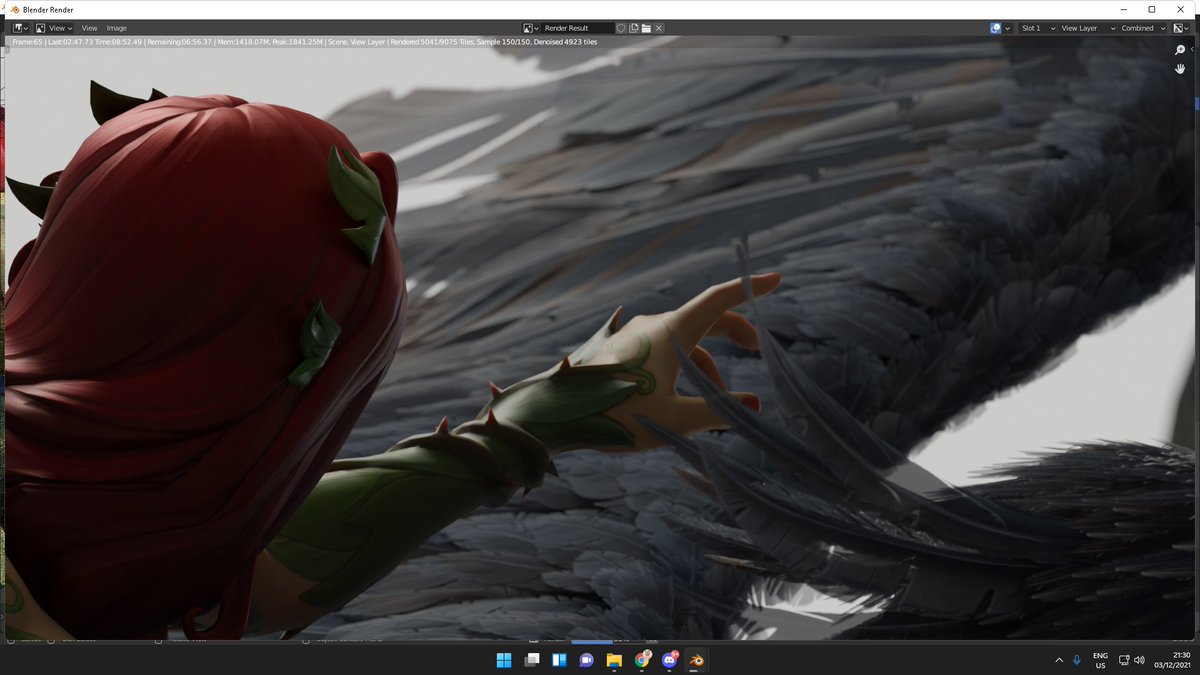The height and width of the screenshot is (675, 1200).
Task: Open the Widgets taskbar icon
Action: coord(559,660)
